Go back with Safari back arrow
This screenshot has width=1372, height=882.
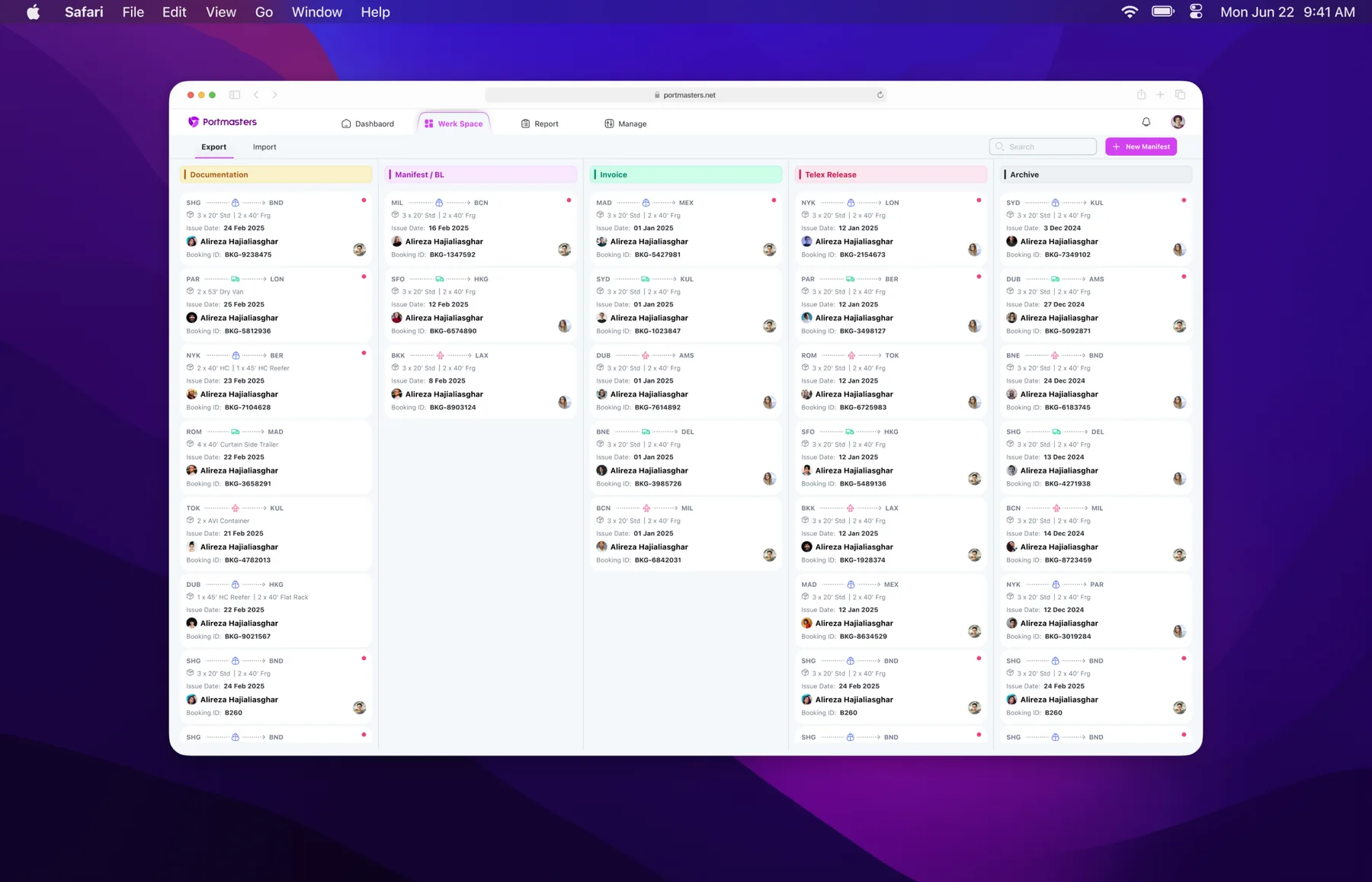256,95
